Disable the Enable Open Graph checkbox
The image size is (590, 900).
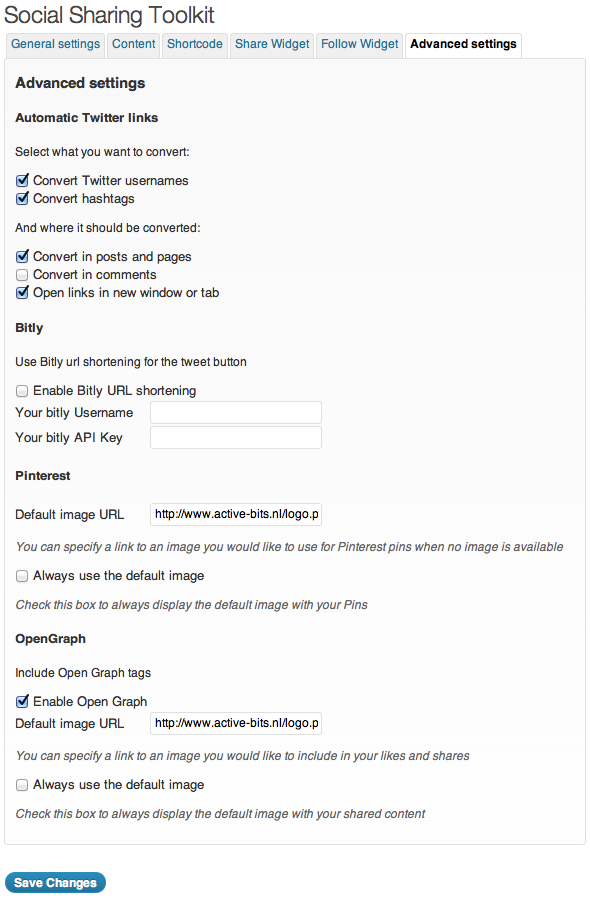pyautogui.click(x=22, y=701)
